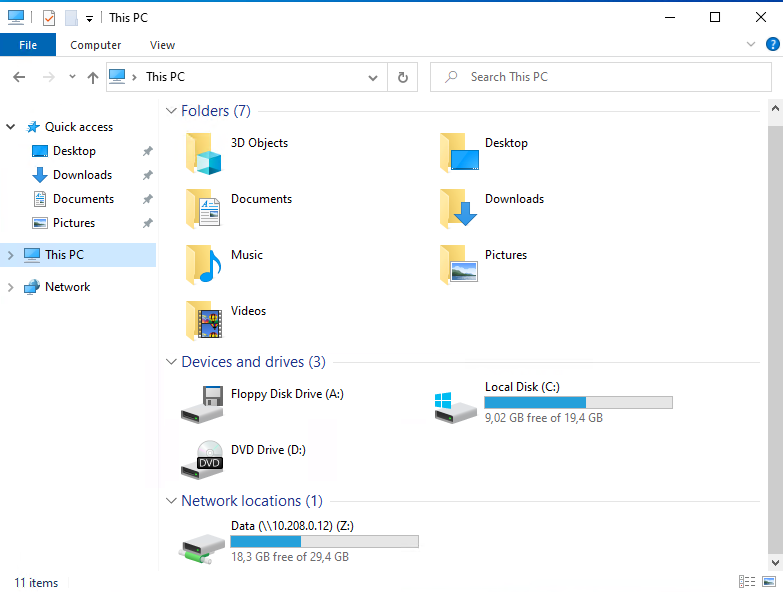783x592 pixels.
Task: Collapse the Folders (7) group
Action: 171,111
